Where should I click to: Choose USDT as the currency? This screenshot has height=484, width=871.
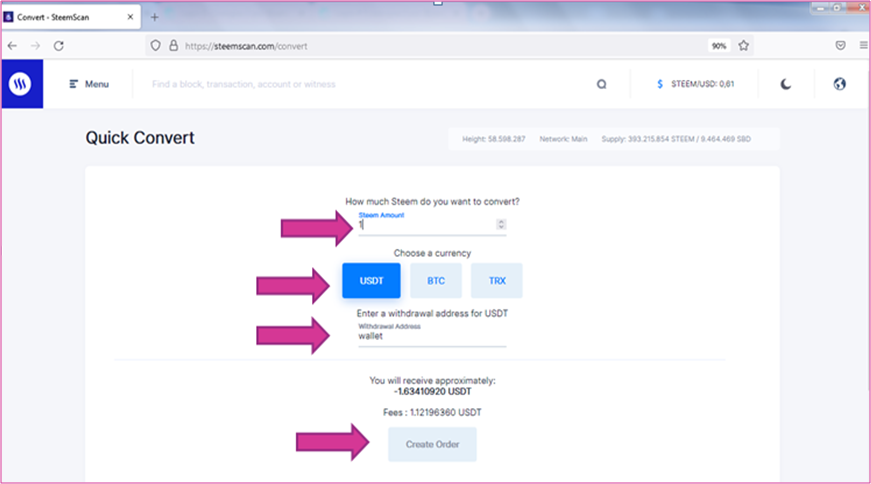pos(371,281)
